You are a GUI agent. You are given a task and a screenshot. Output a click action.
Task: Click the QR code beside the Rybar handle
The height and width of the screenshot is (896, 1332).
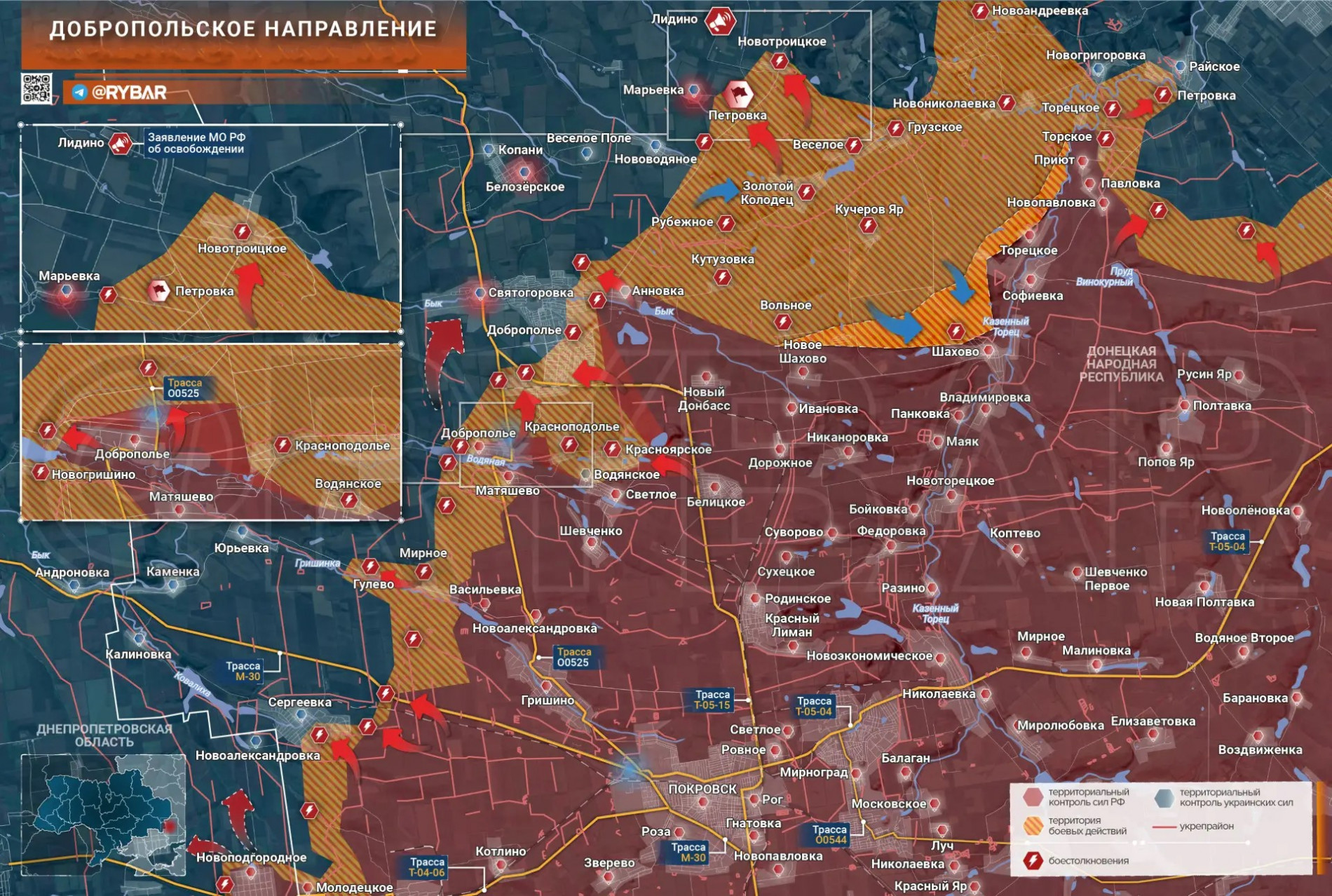[x=36, y=89]
